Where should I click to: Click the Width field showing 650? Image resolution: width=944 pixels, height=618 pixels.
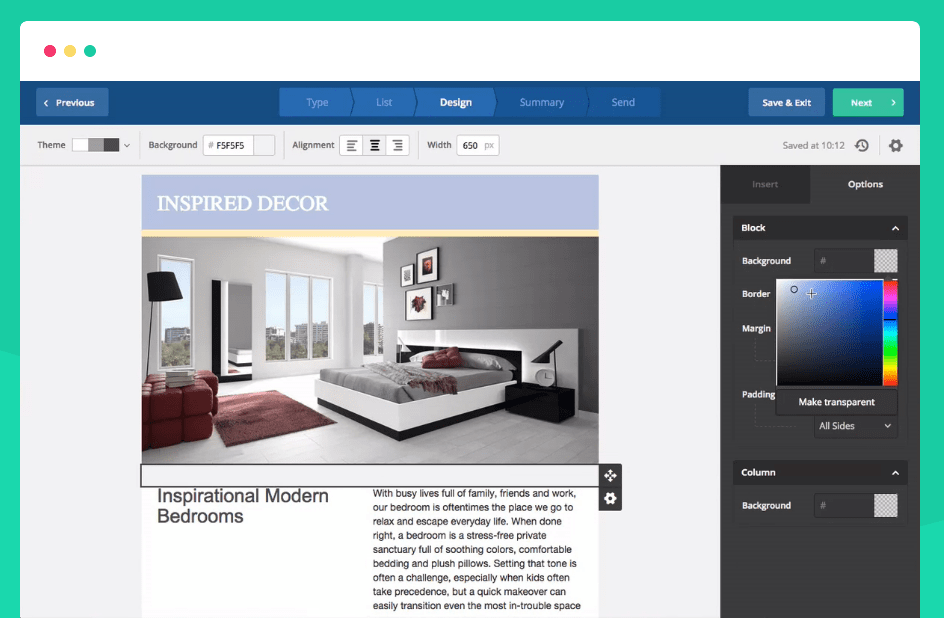click(x=477, y=145)
